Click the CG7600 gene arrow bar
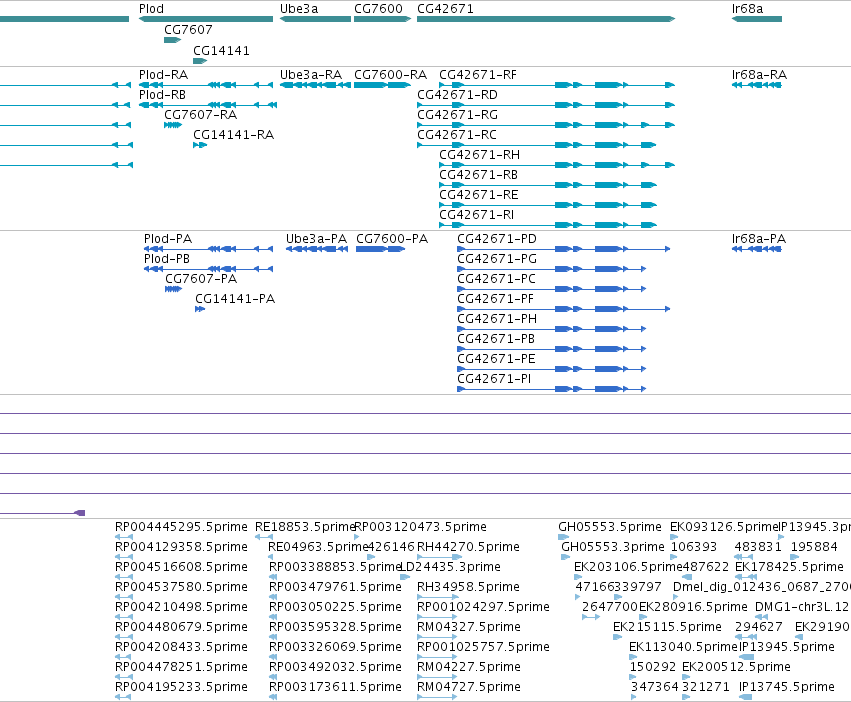The image size is (851, 702). (x=383, y=19)
